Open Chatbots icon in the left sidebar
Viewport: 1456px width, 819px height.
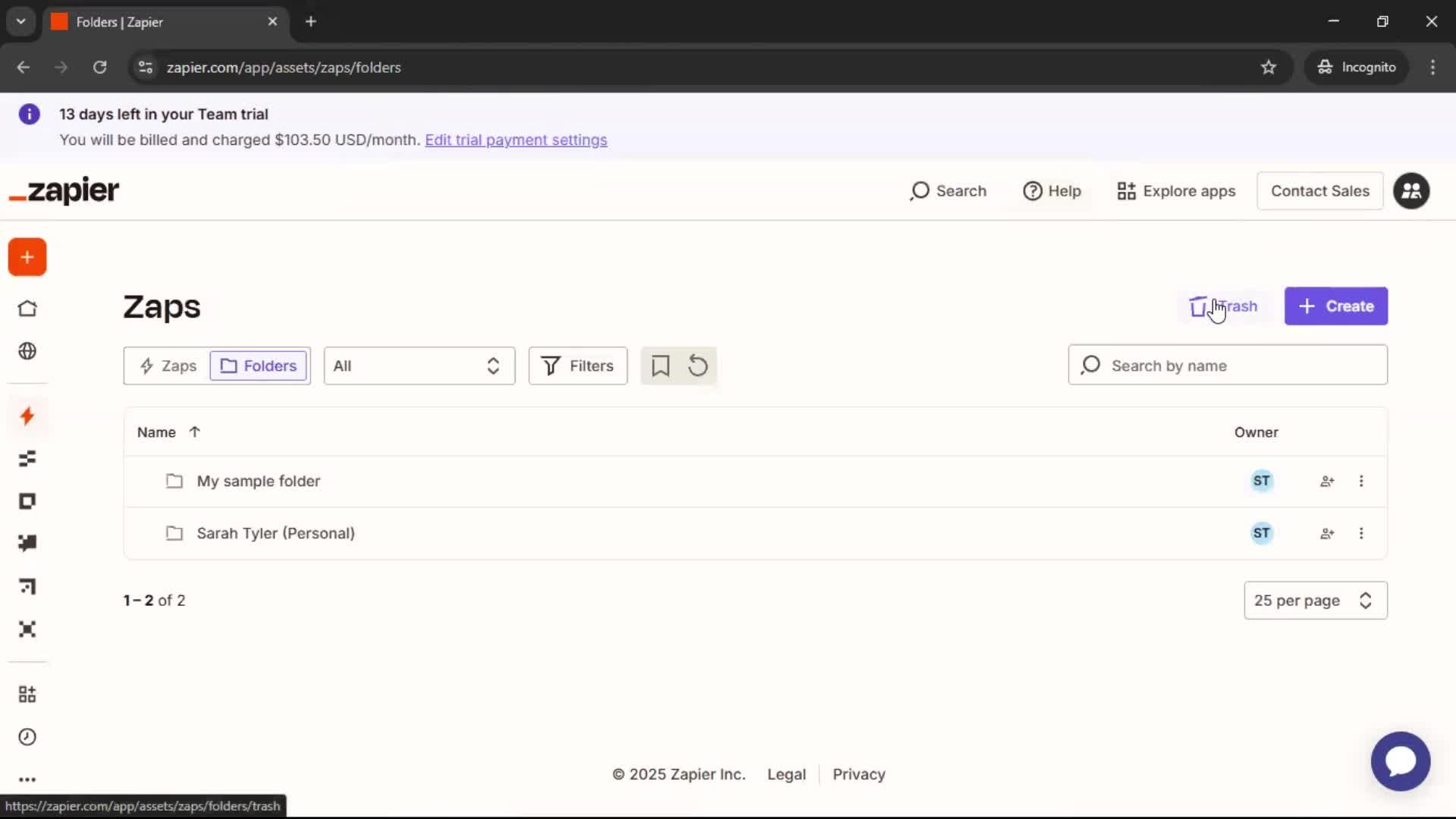coord(27,544)
